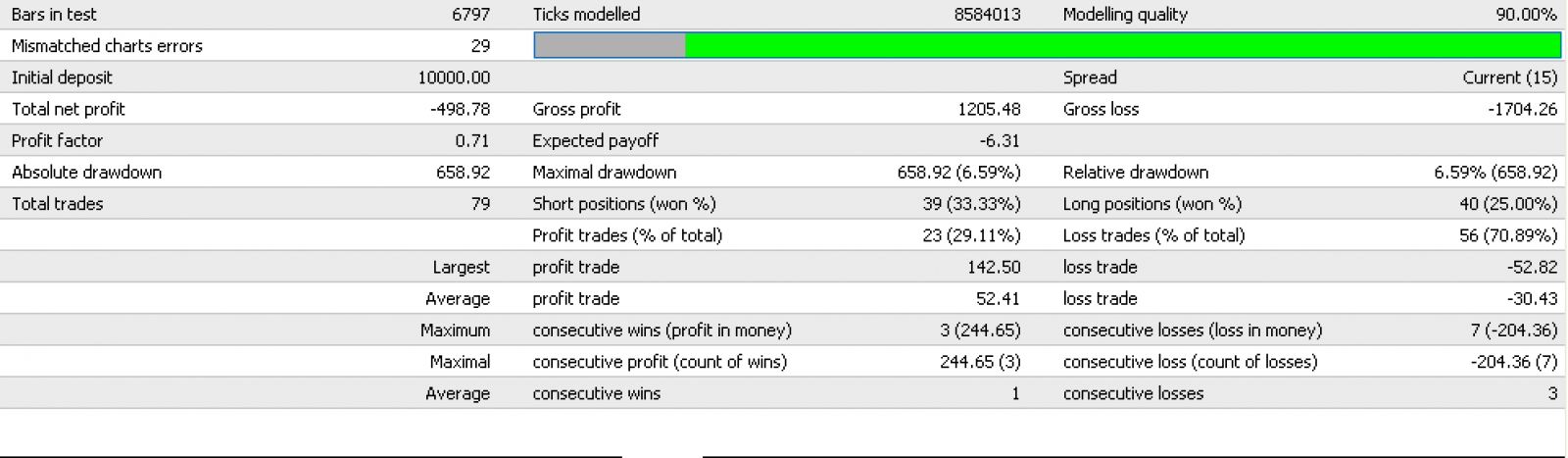1568x458 pixels.
Task: Click the green segment of the modelling bar
Action: click(x=1122, y=45)
